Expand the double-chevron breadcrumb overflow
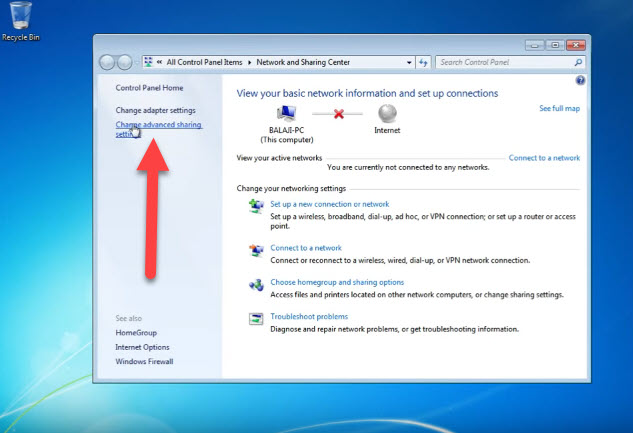633x433 pixels. [159, 62]
